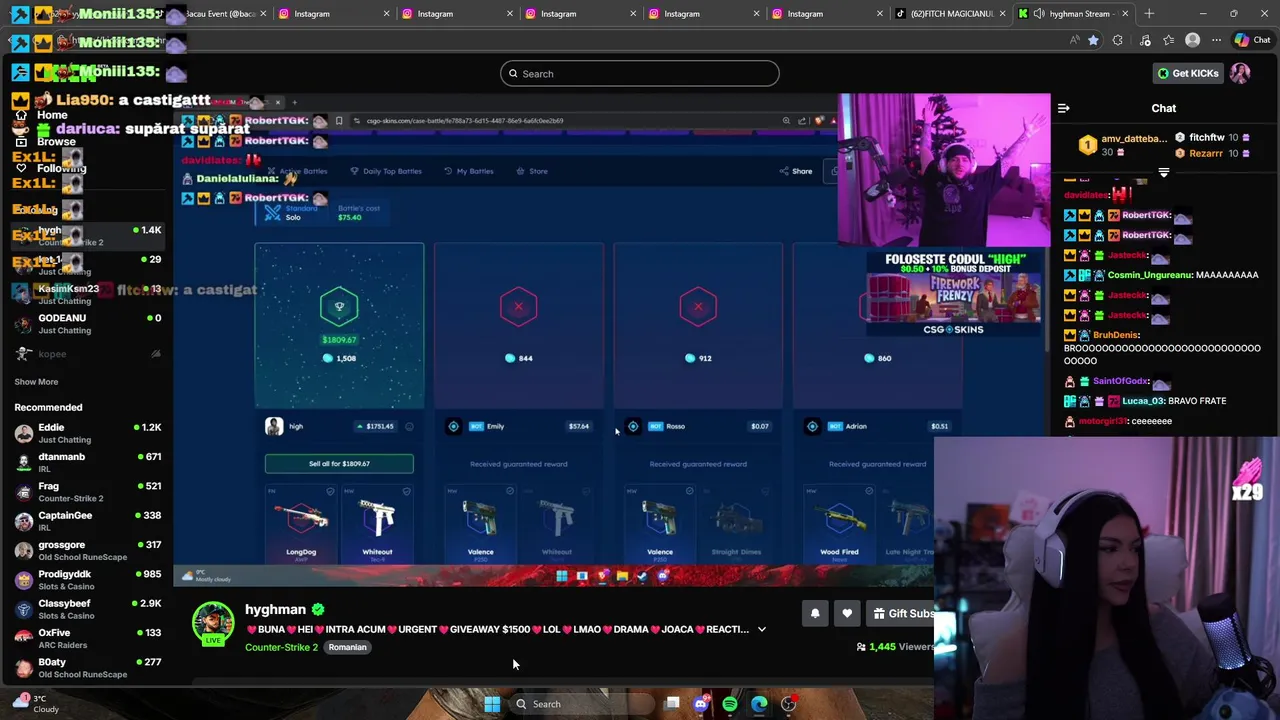Click the Romanian language tag
This screenshot has height=720, width=1280.
point(347,647)
